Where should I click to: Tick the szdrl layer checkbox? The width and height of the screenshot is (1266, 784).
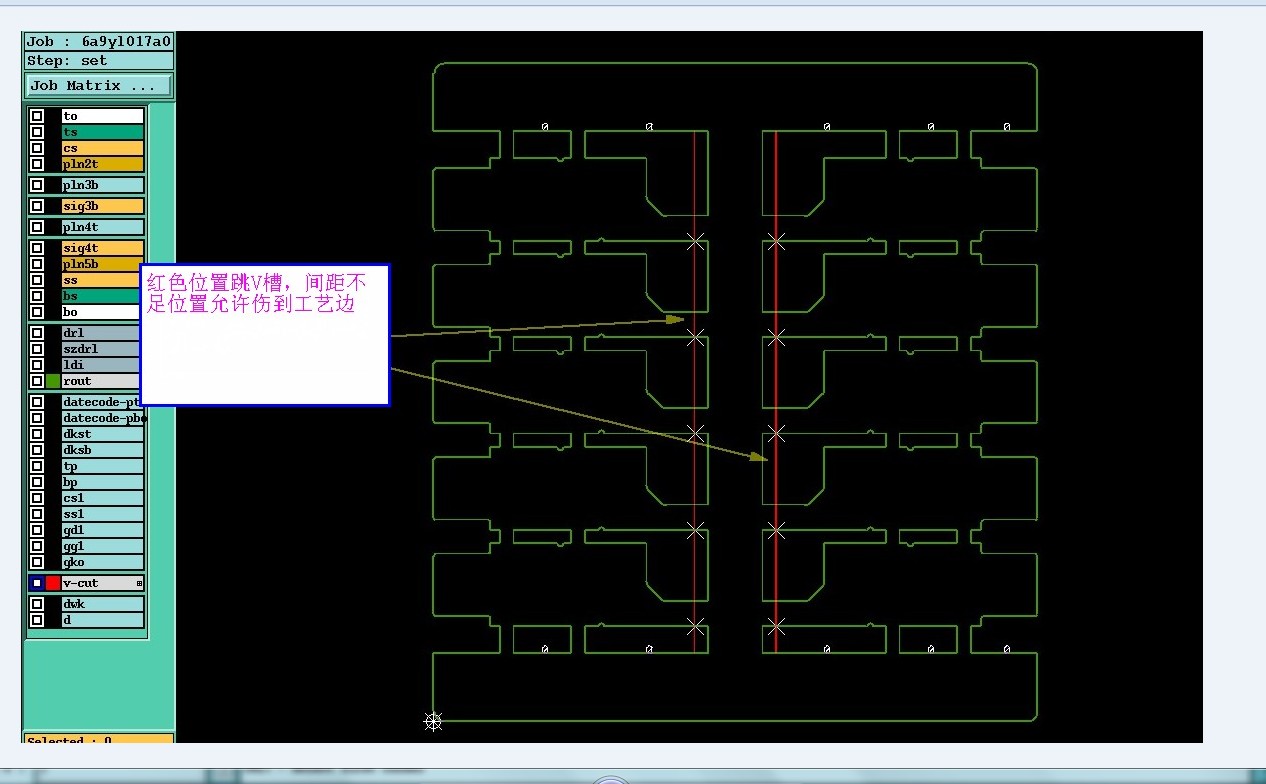37,349
